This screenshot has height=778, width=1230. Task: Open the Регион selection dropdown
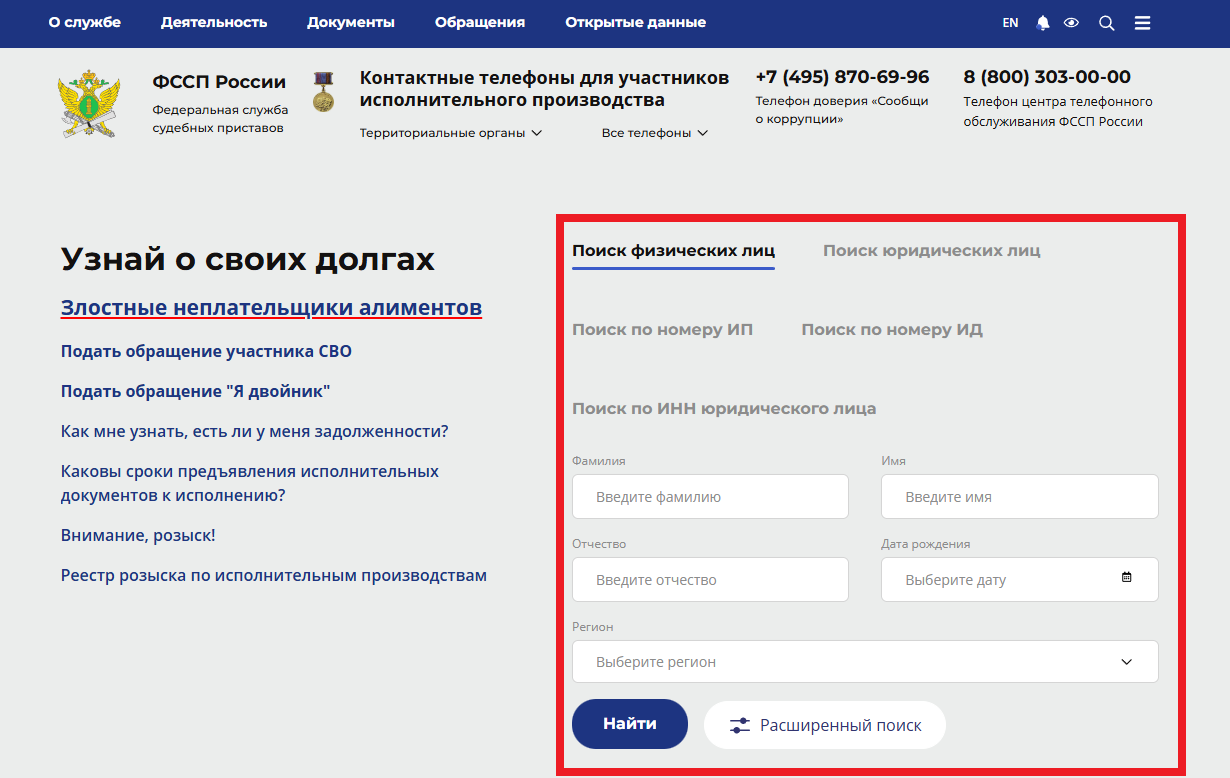click(865, 661)
